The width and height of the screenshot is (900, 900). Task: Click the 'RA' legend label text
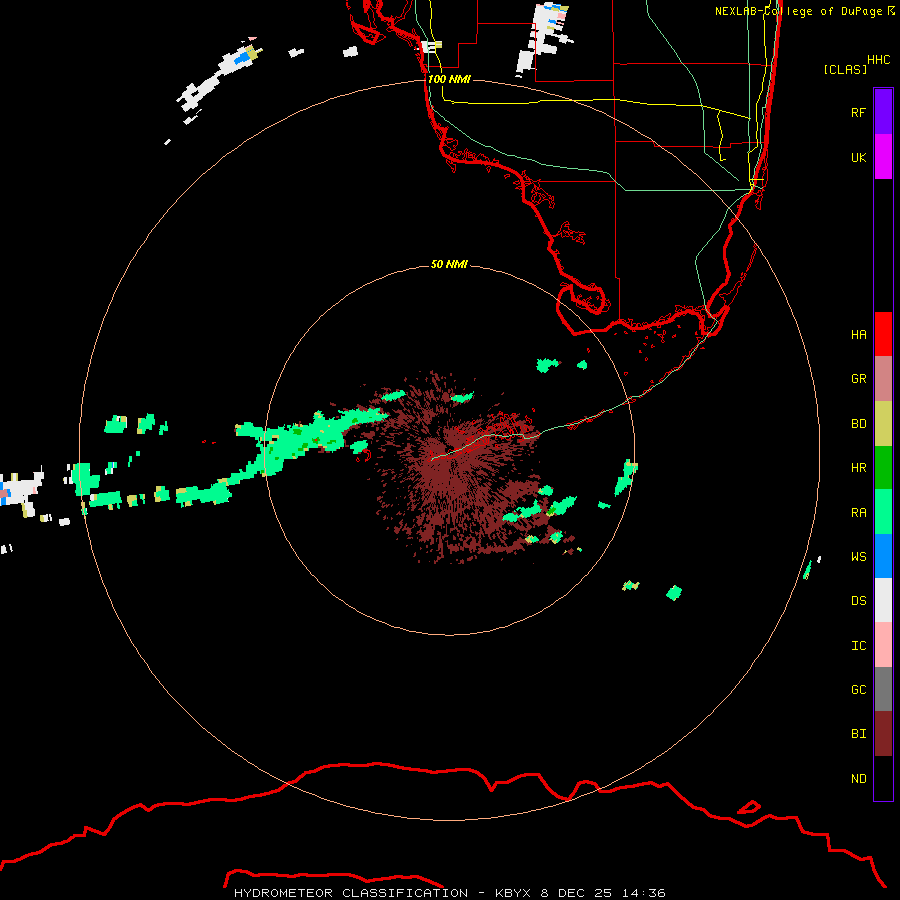pos(858,513)
